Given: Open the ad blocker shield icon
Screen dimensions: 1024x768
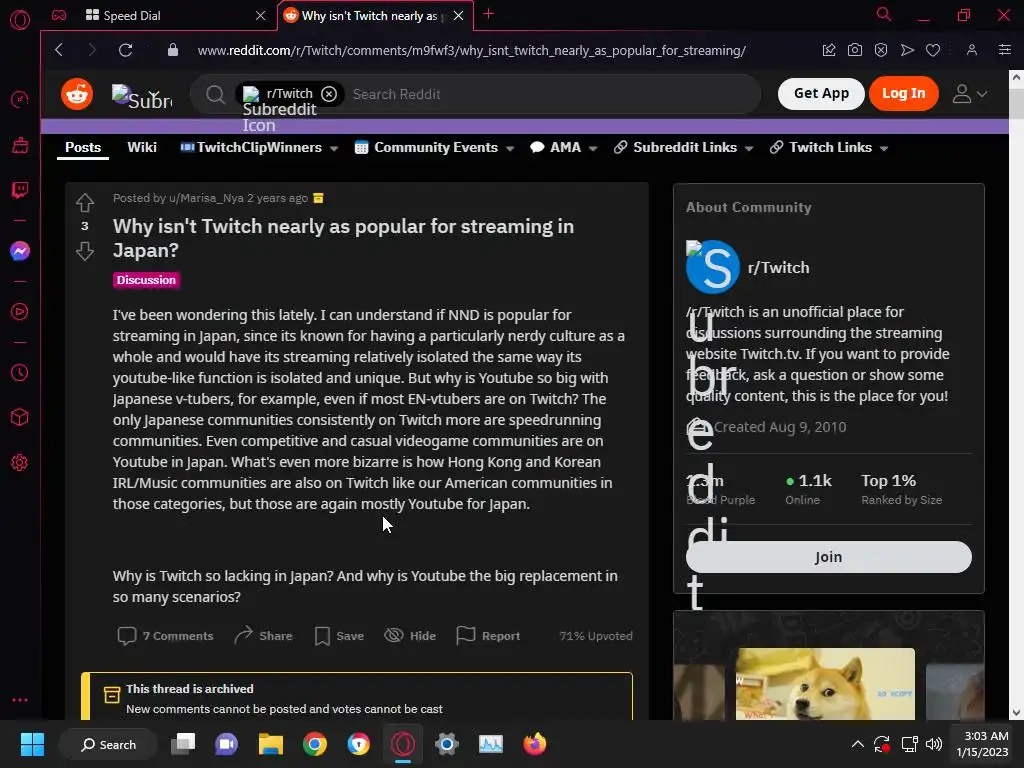Looking at the screenshot, I should [x=880, y=50].
